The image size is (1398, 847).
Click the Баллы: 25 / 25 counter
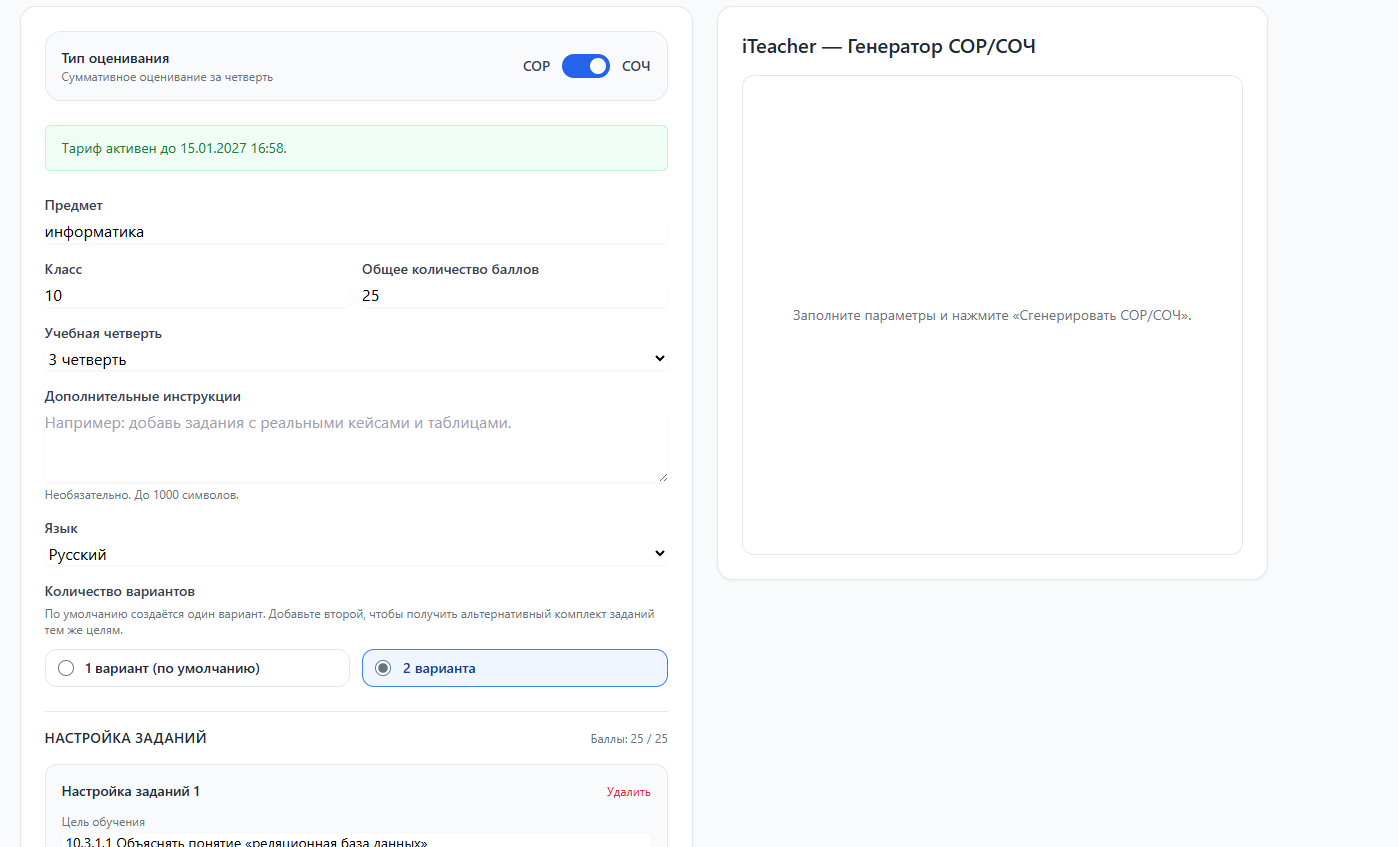628,739
